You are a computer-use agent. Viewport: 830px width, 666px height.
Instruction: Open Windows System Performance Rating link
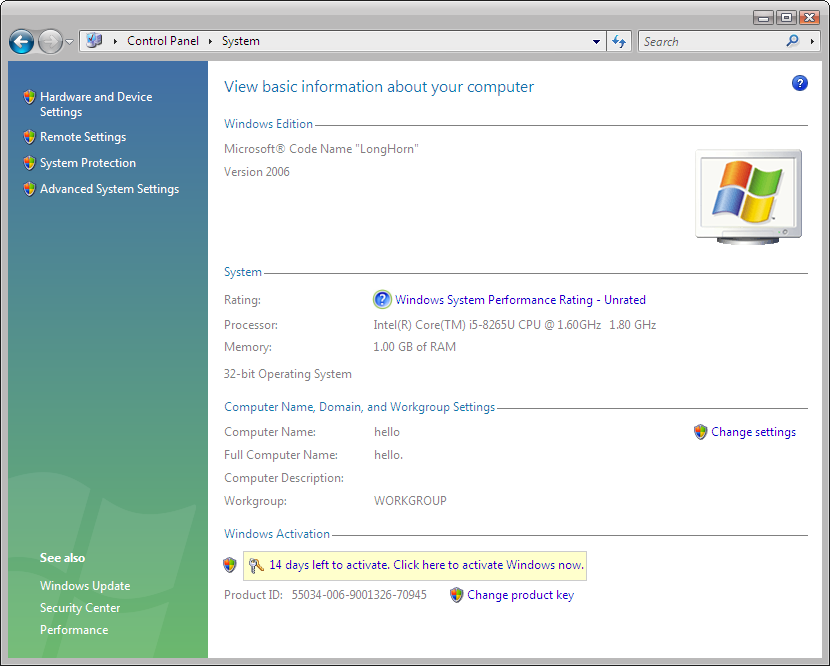(x=520, y=300)
